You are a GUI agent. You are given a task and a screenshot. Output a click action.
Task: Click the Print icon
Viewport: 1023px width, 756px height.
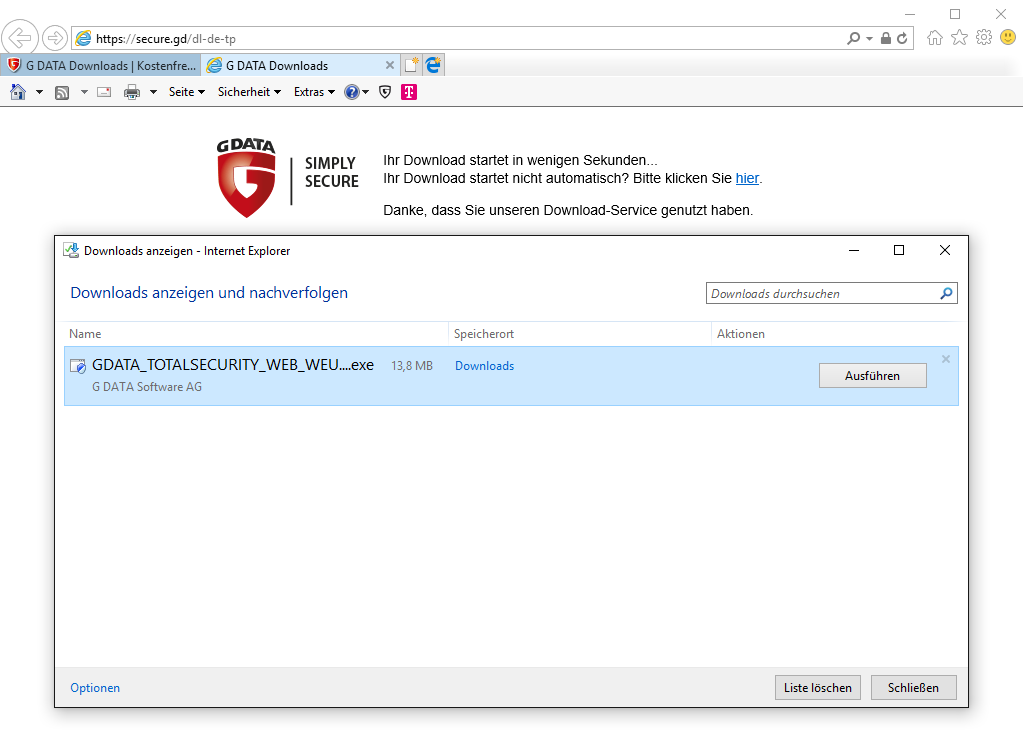tap(132, 92)
